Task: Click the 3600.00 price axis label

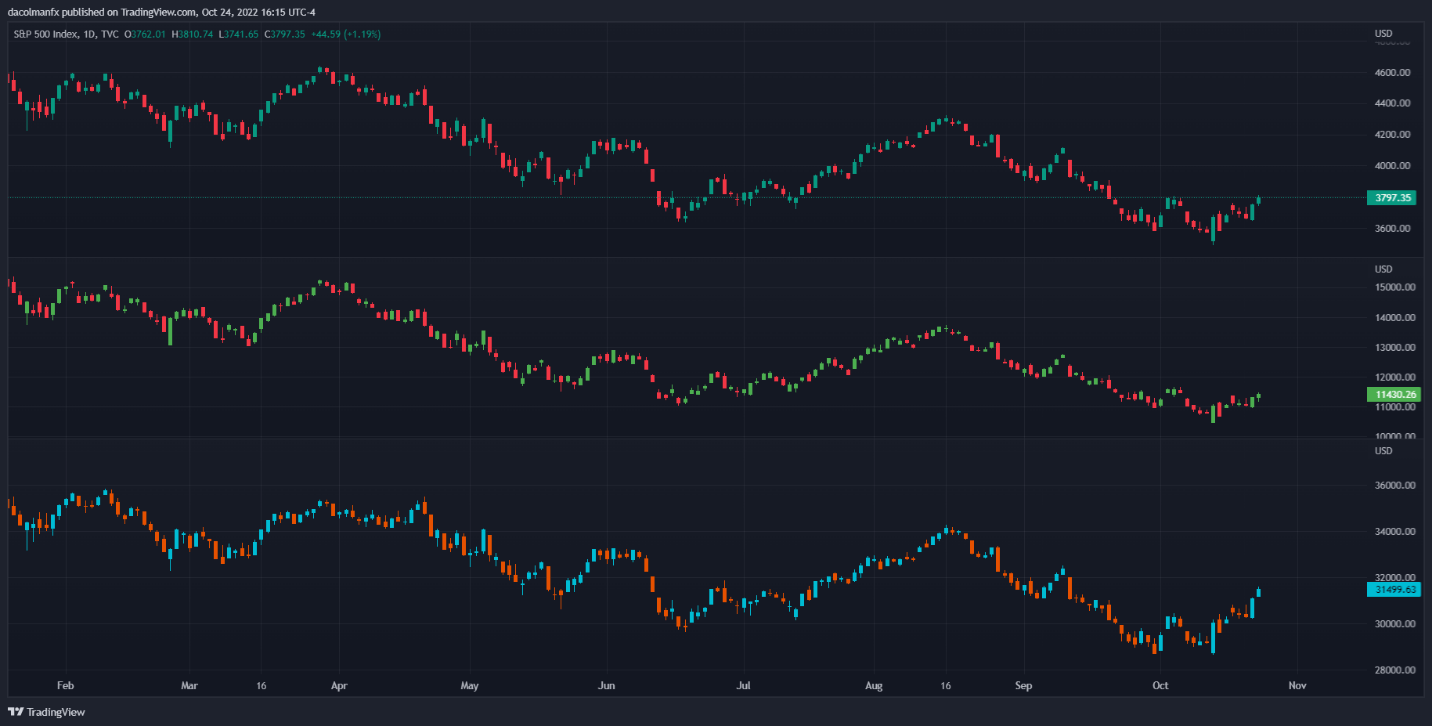Action: coord(1393,229)
